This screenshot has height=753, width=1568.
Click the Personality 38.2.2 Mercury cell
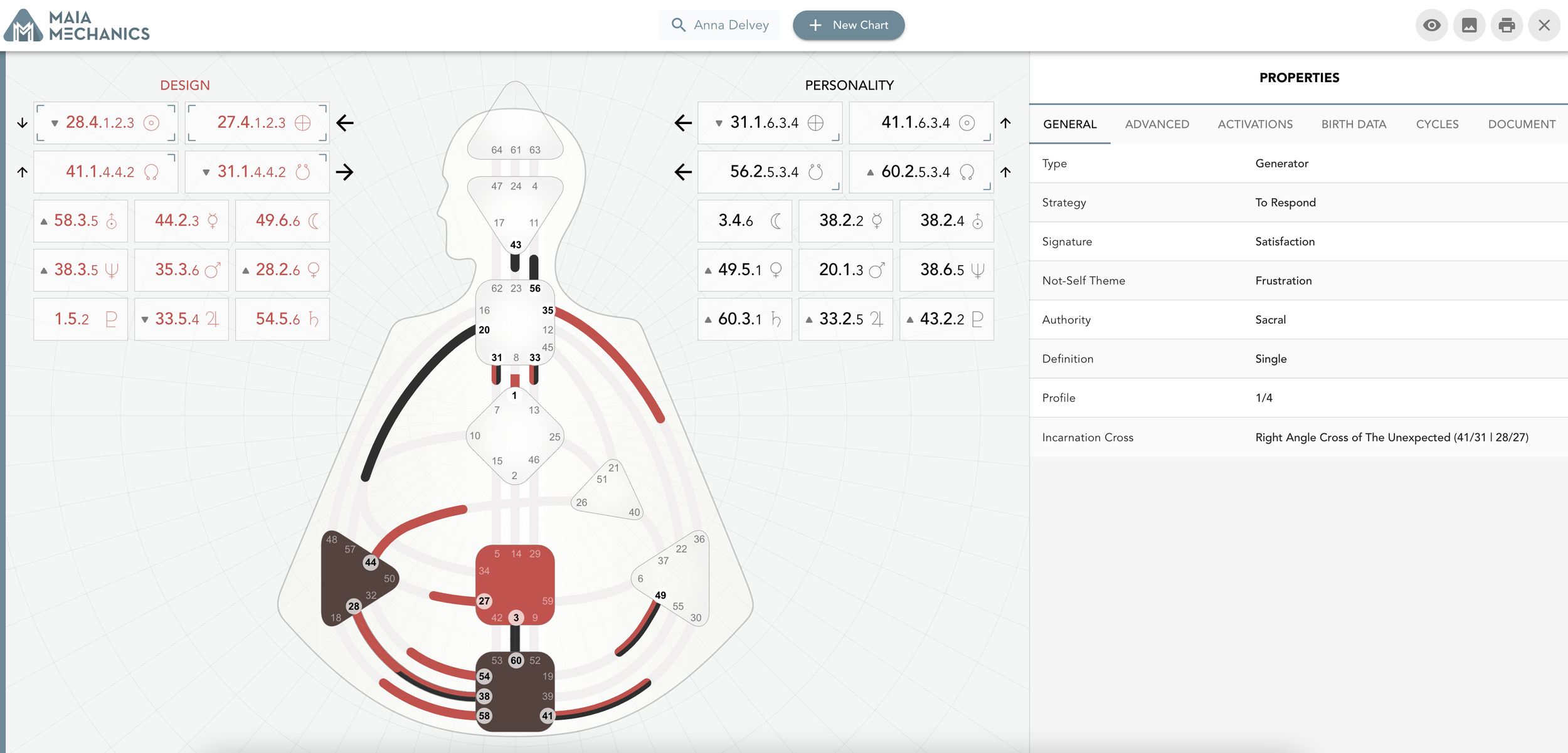coord(846,221)
